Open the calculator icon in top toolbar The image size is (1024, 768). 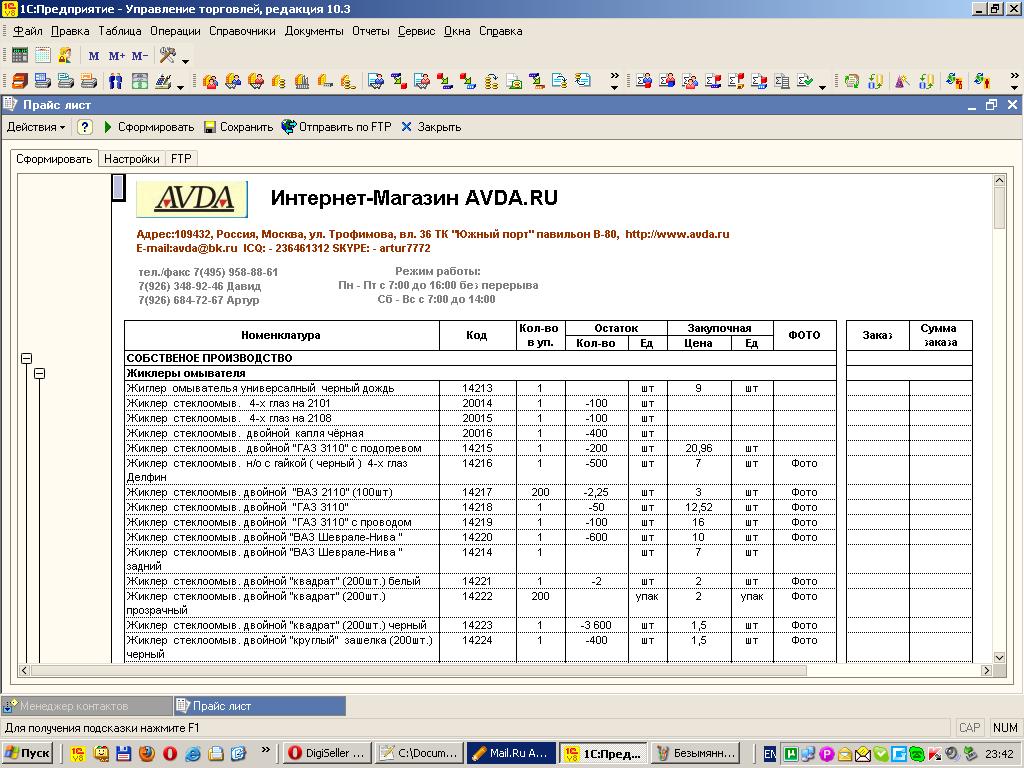20,56
